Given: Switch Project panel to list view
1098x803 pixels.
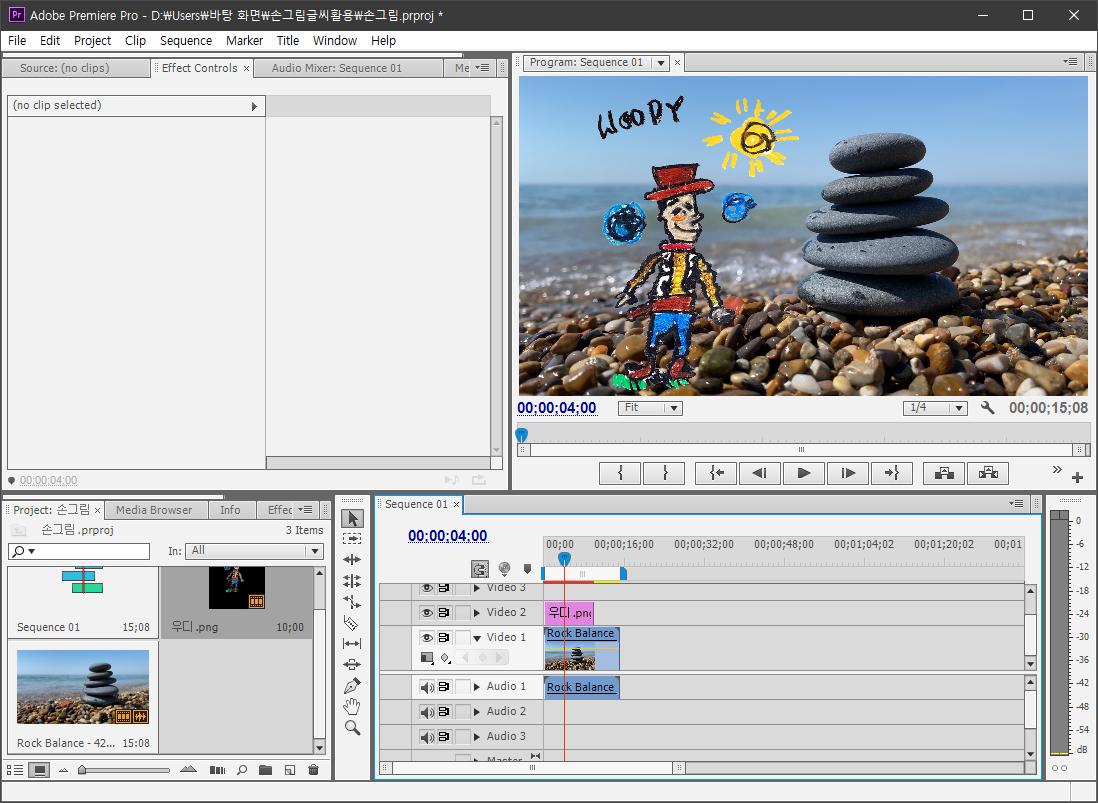Looking at the screenshot, I should pyautogui.click(x=15, y=770).
